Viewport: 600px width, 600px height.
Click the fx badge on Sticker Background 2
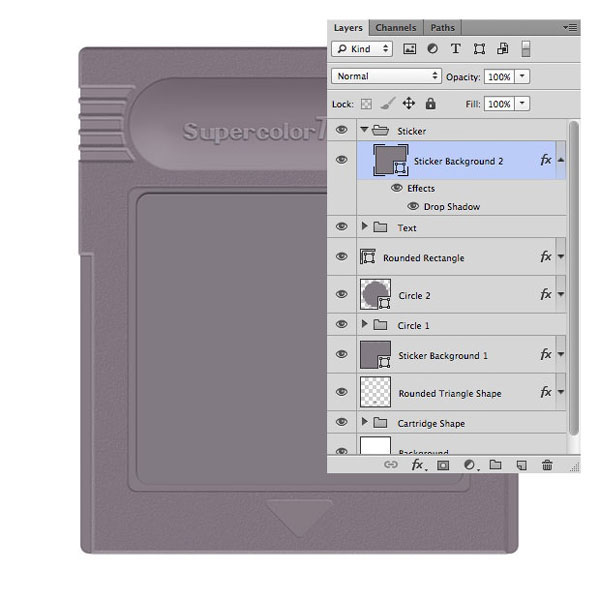click(546, 160)
